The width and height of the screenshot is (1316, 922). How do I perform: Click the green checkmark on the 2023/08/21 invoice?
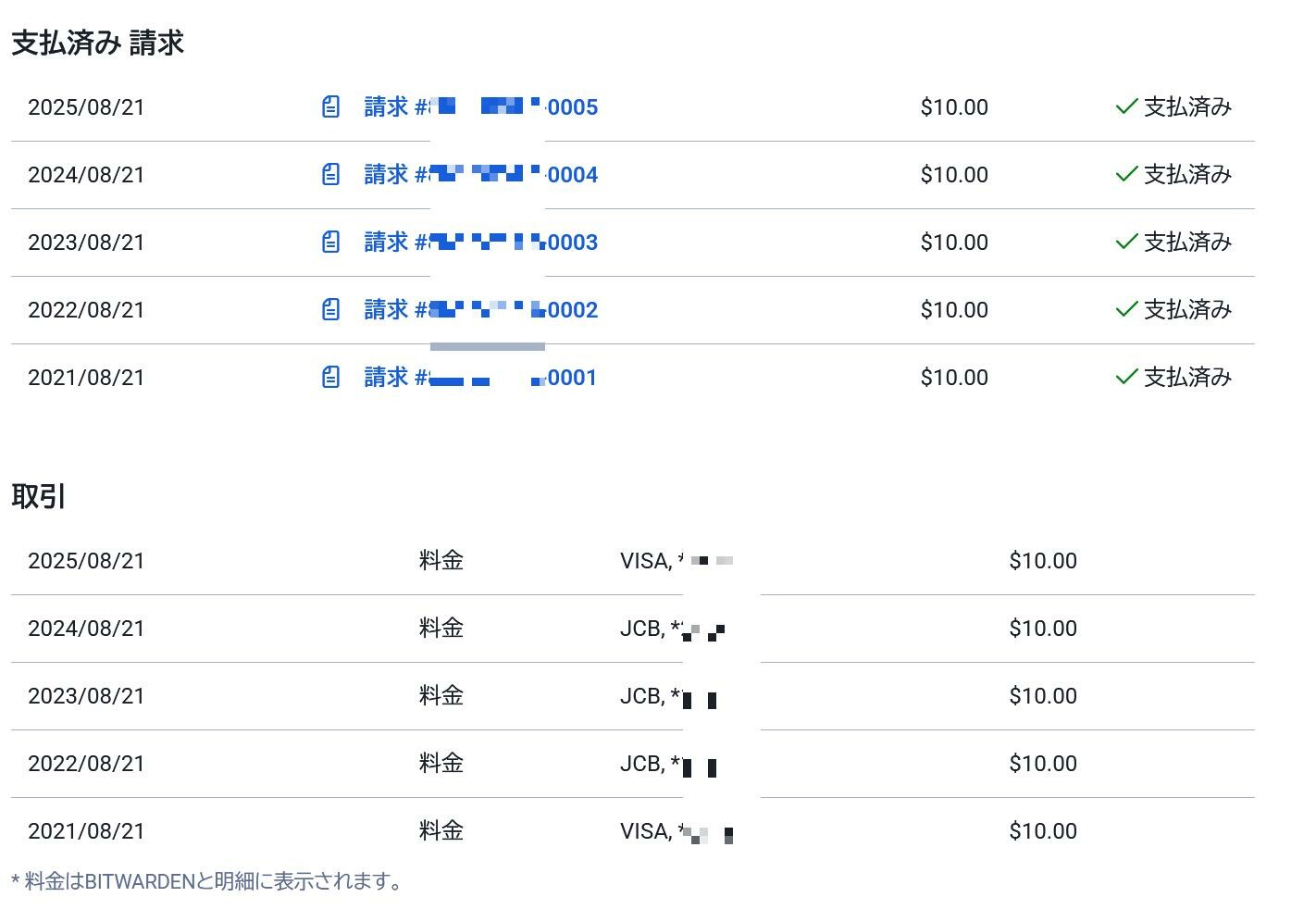click(x=1126, y=242)
